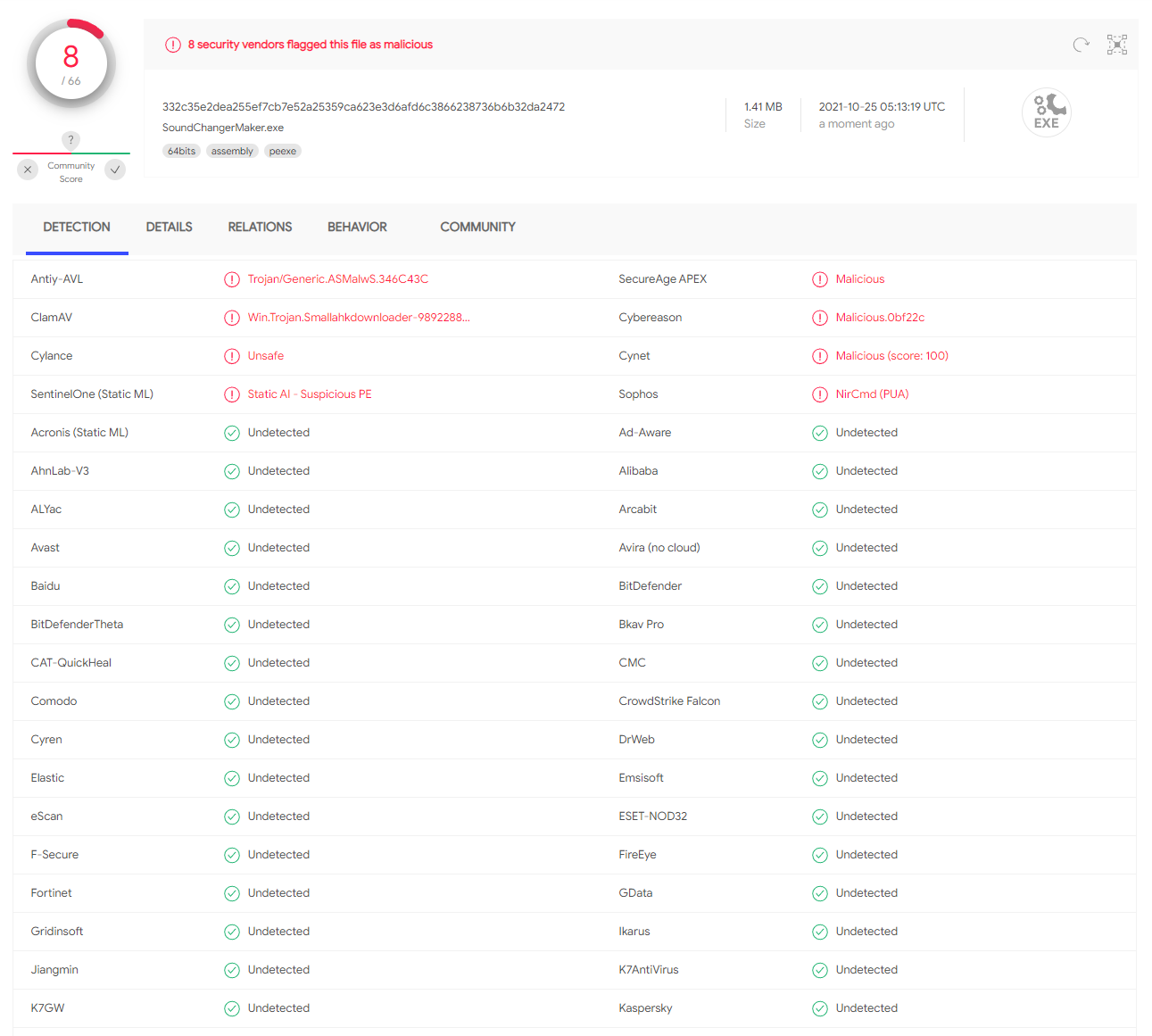Click the AhnLab-V3 vendor name
Viewport: 1152px width, 1036px height.
[60, 471]
